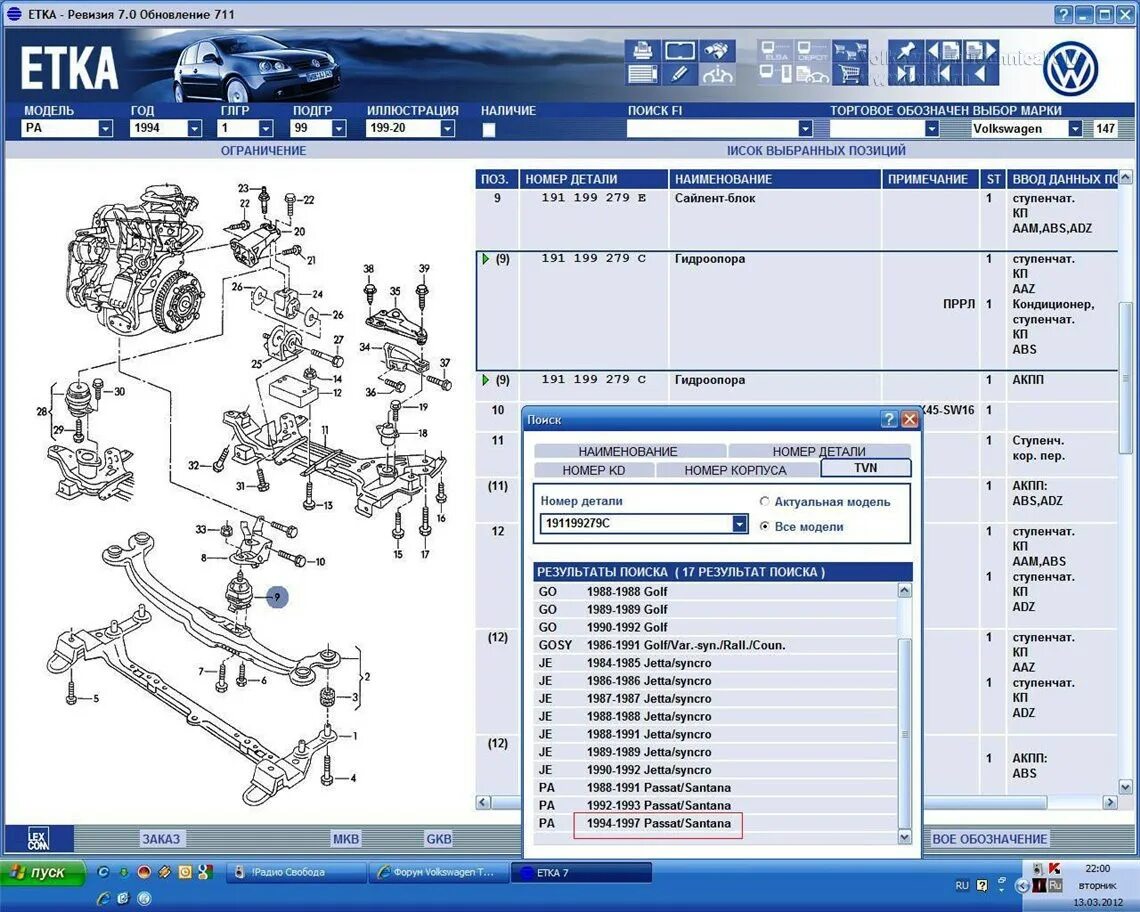This screenshot has height=912, width=1140.
Task: Open the ПОДГР dropdown showing 99
Action: click(x=338, y=129)
